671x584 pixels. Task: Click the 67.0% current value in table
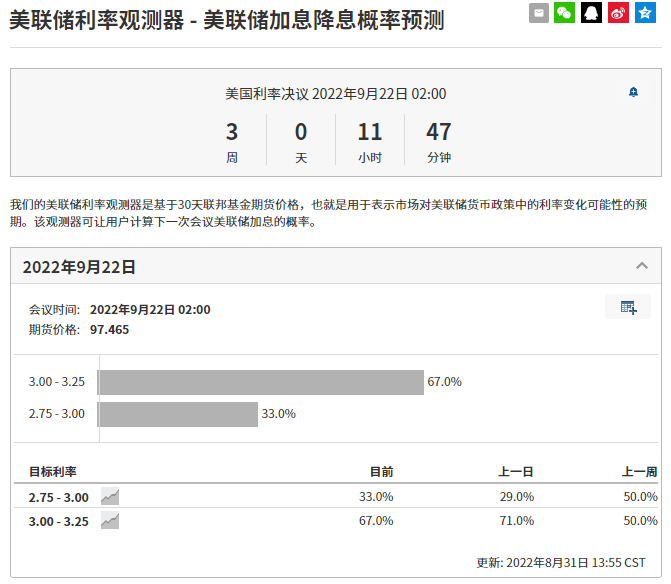point(376,521)
